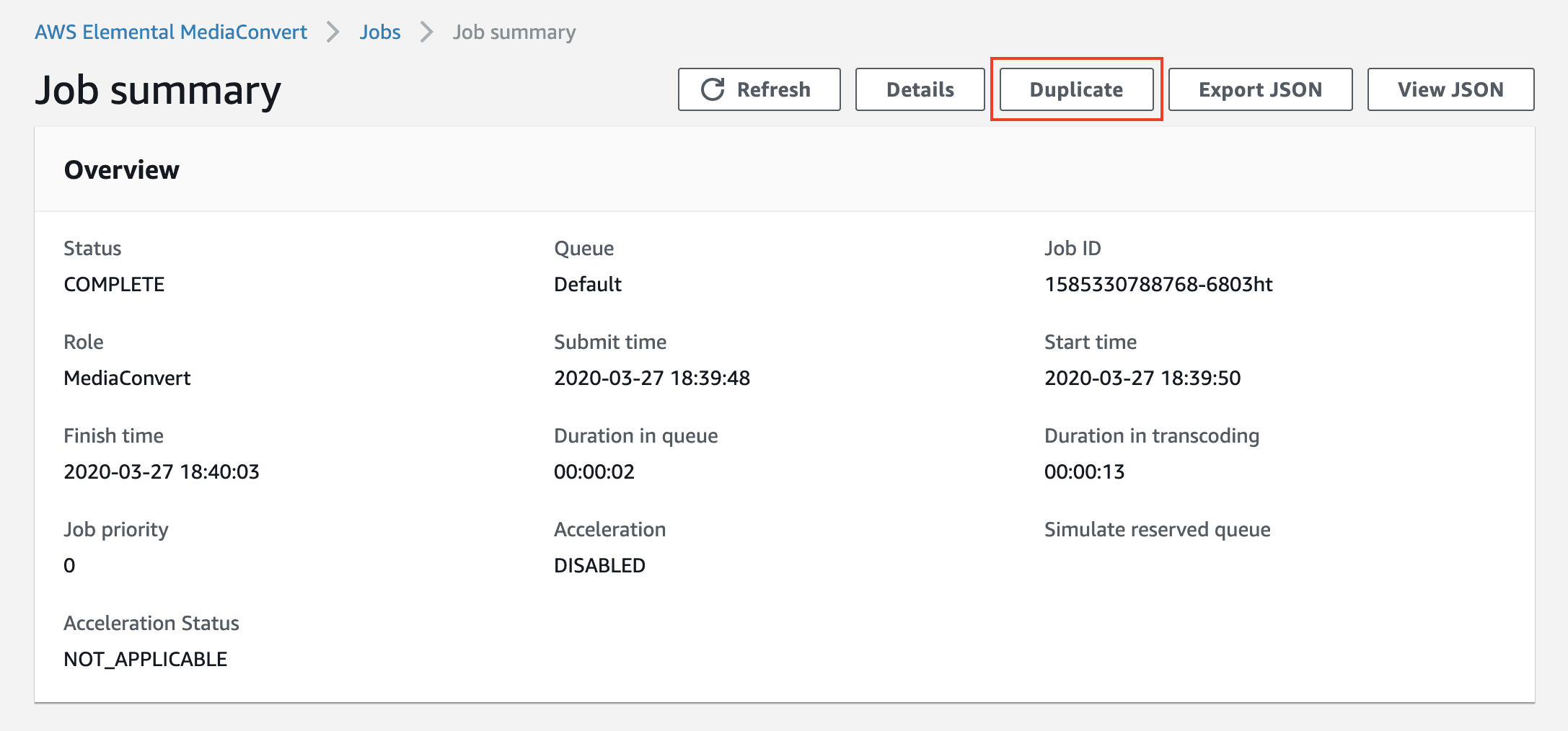Select the COMPLETE status value

(x=114, y=284)
